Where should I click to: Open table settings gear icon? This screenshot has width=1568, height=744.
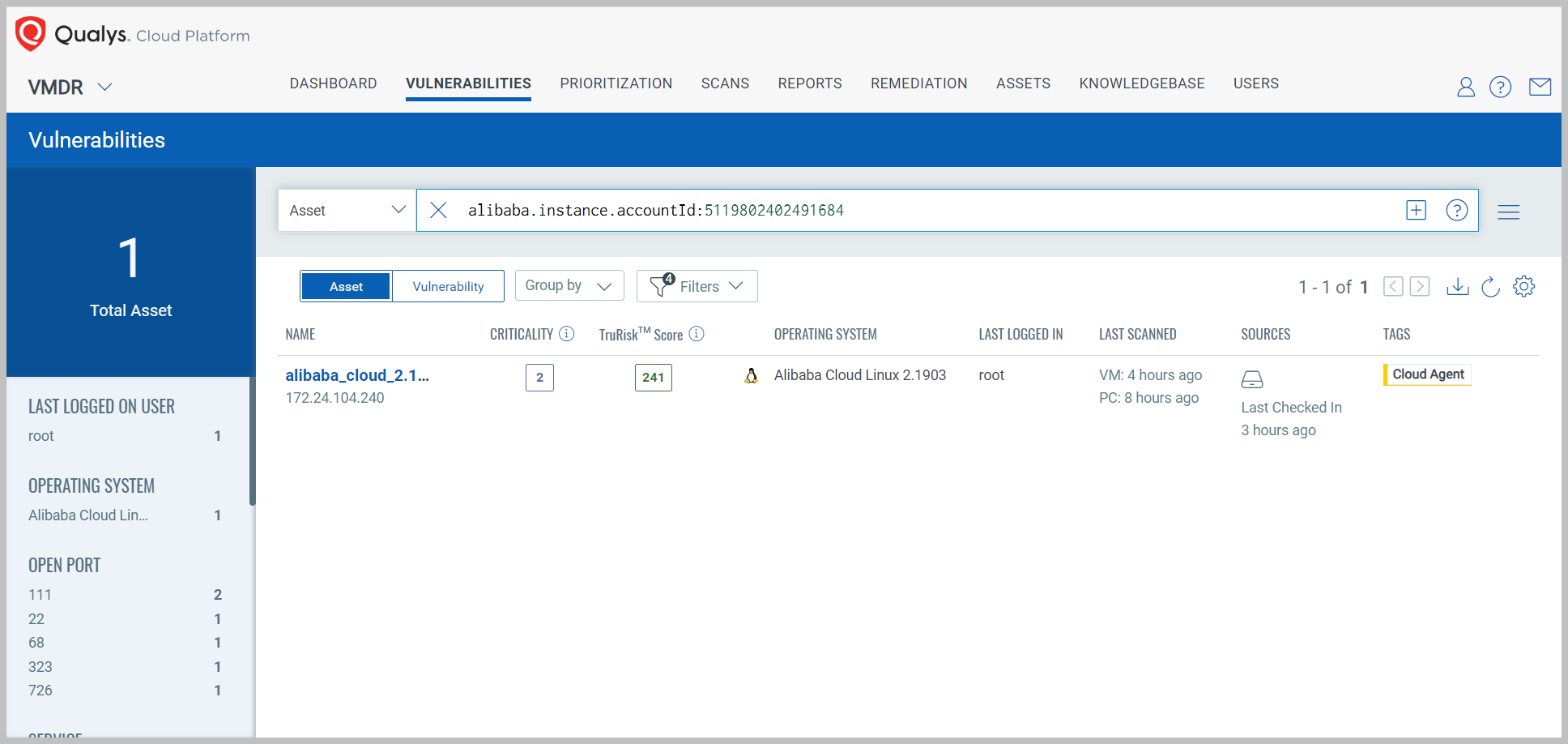point(1523,286)
